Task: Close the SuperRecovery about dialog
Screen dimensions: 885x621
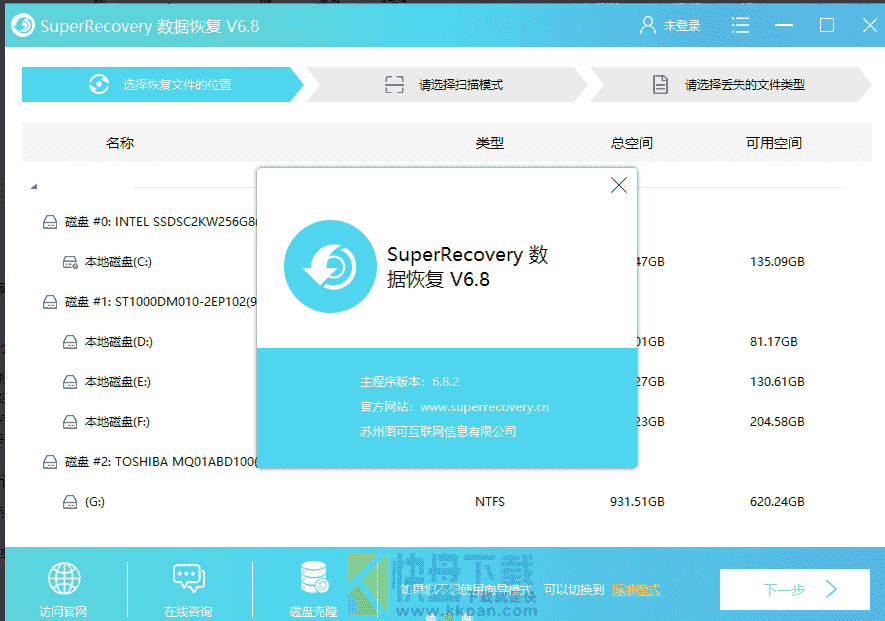Action: 619,185
